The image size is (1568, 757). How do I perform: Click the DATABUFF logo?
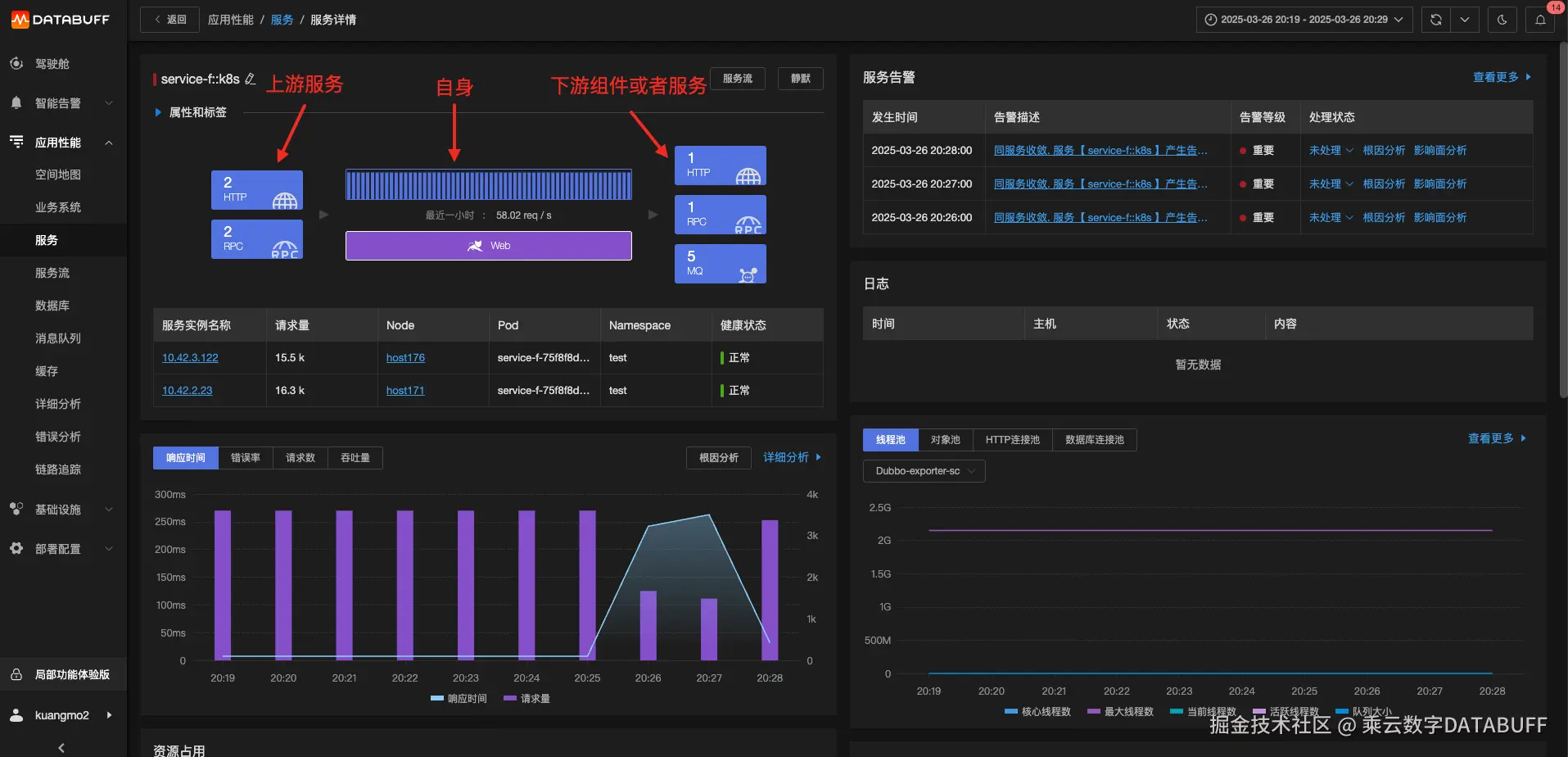click(61, 20)
